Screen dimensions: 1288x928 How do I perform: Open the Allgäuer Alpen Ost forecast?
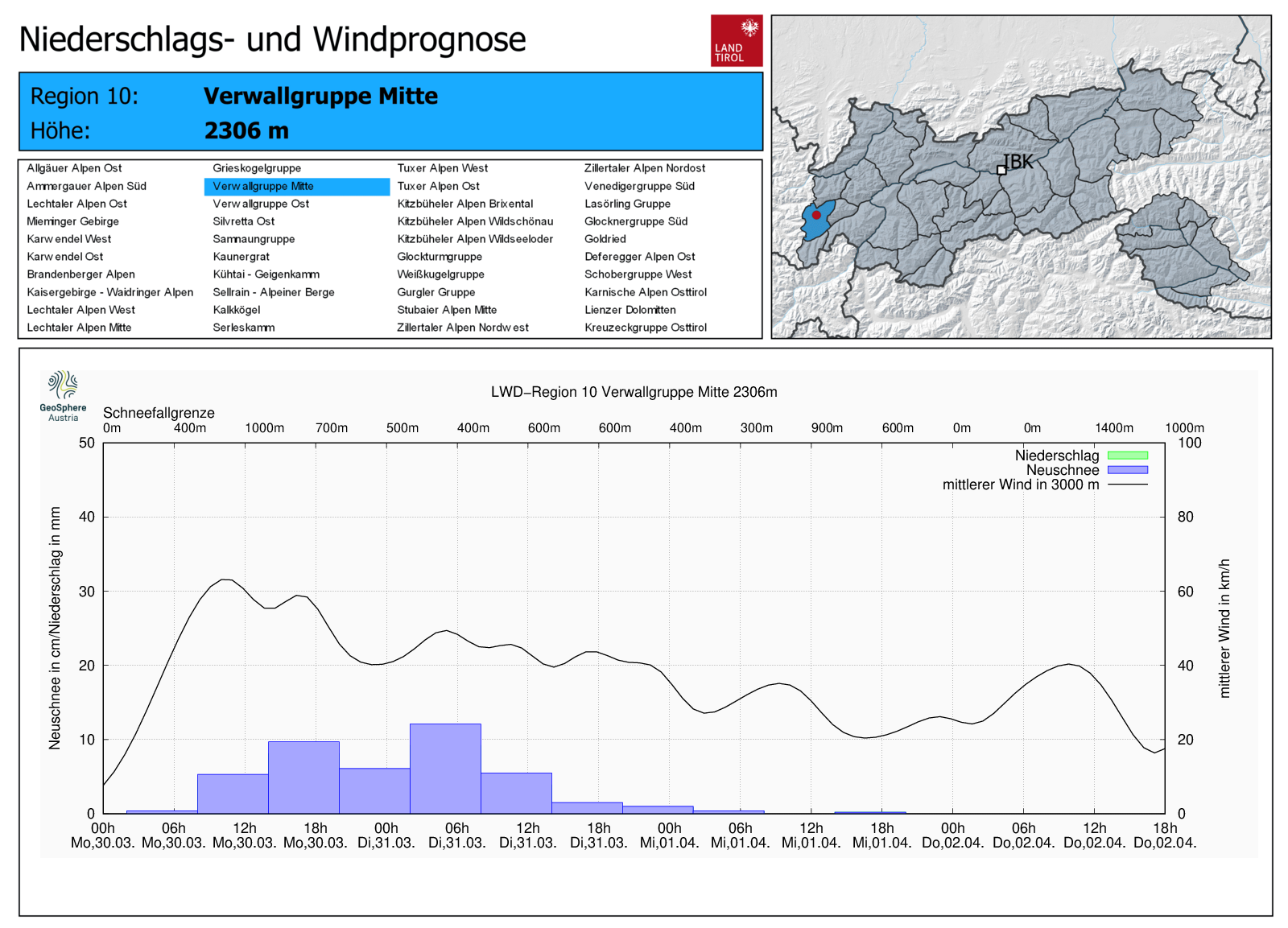(74, 168)
